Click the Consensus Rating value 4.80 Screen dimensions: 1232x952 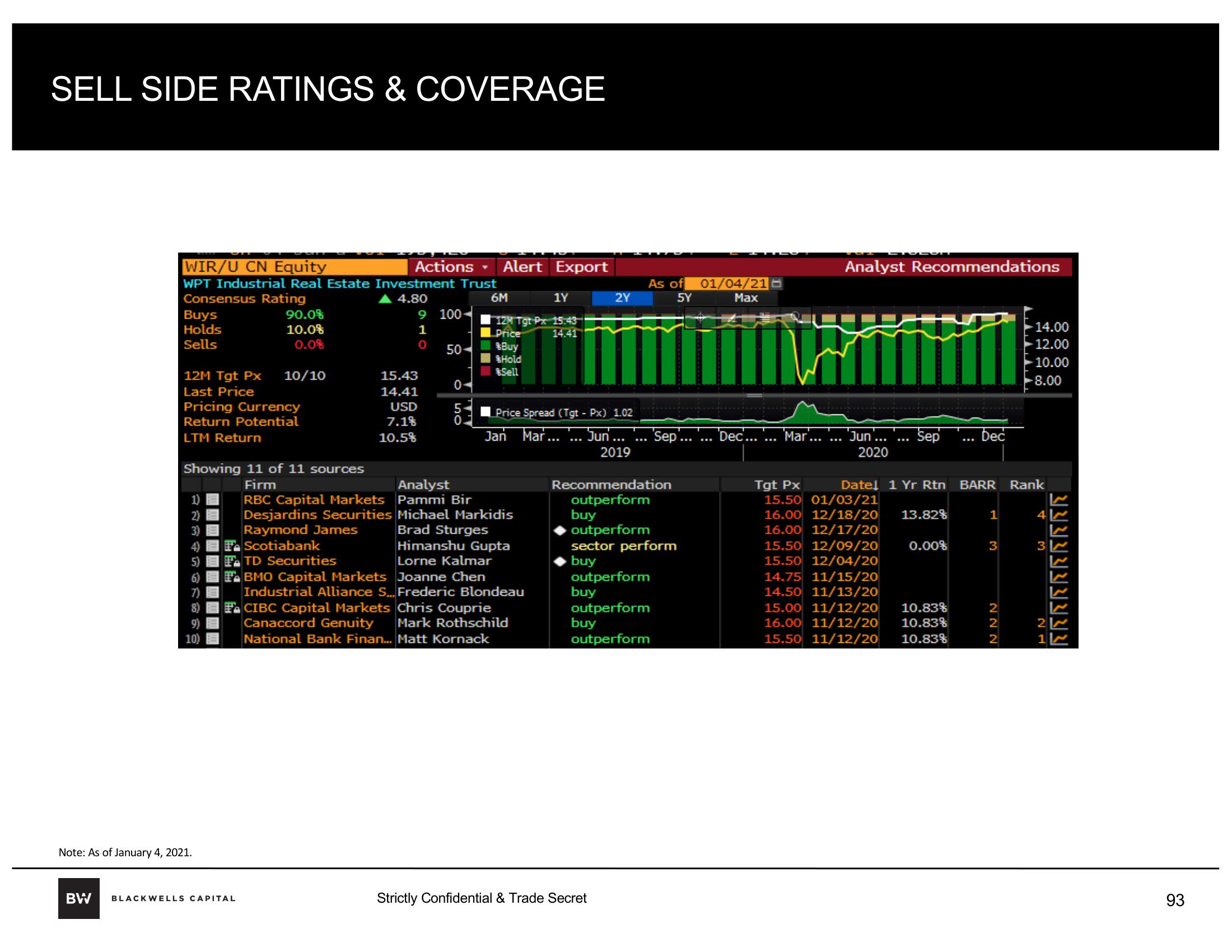point(412,299)
